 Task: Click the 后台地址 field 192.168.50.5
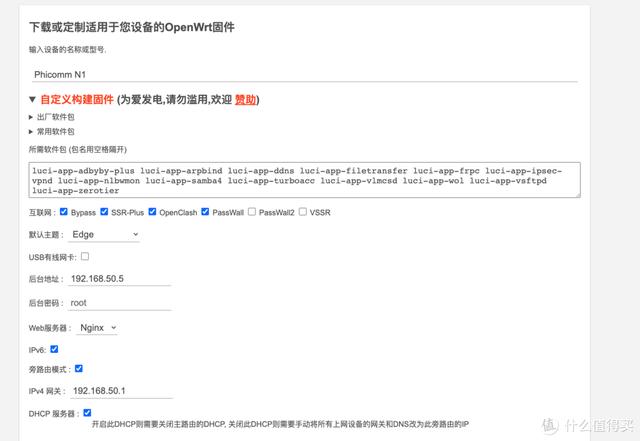pos(119,279)
